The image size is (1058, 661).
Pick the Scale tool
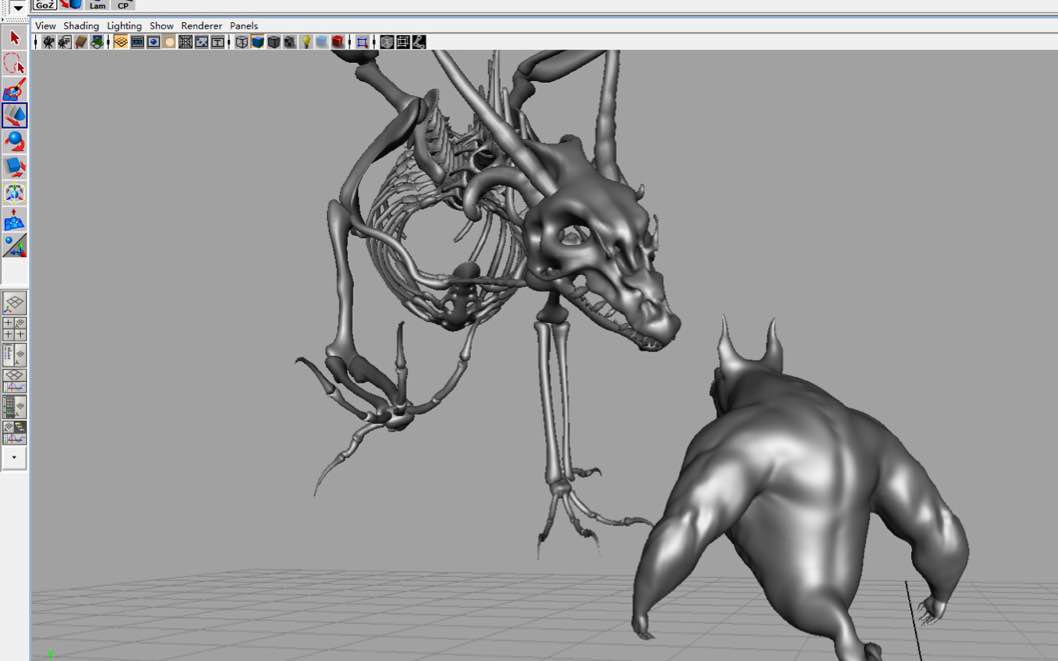click(x=15, y=167)
